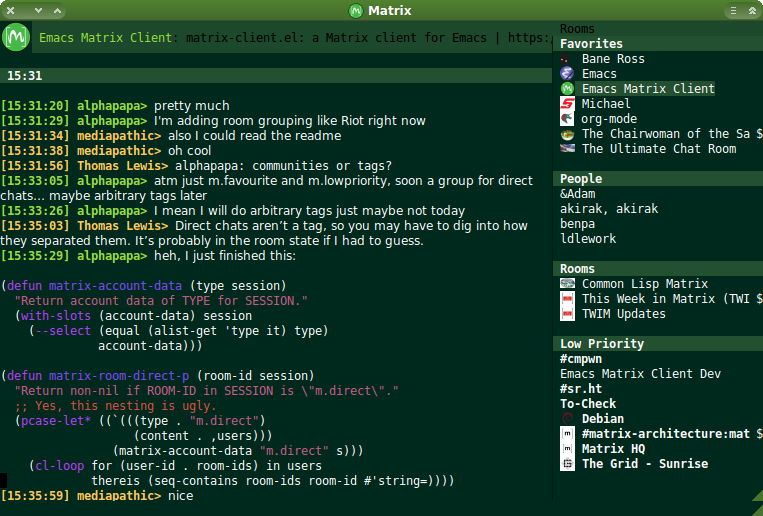Click the up chevron in title bar
Image resolution: width=763 pixels, height=516 pixels.
tap(57, 10)
